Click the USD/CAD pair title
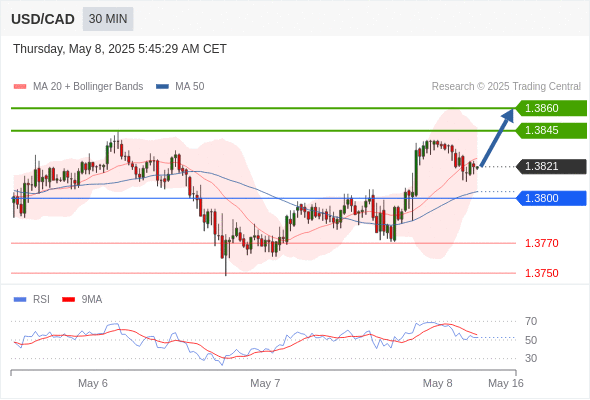 click(x=43, y=19)
